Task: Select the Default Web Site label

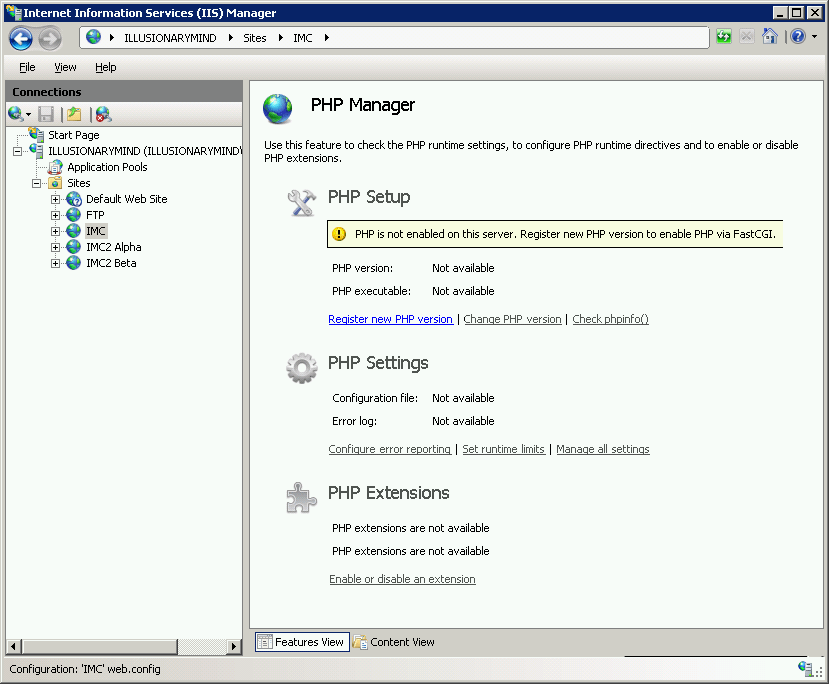Action: [127, 199]
